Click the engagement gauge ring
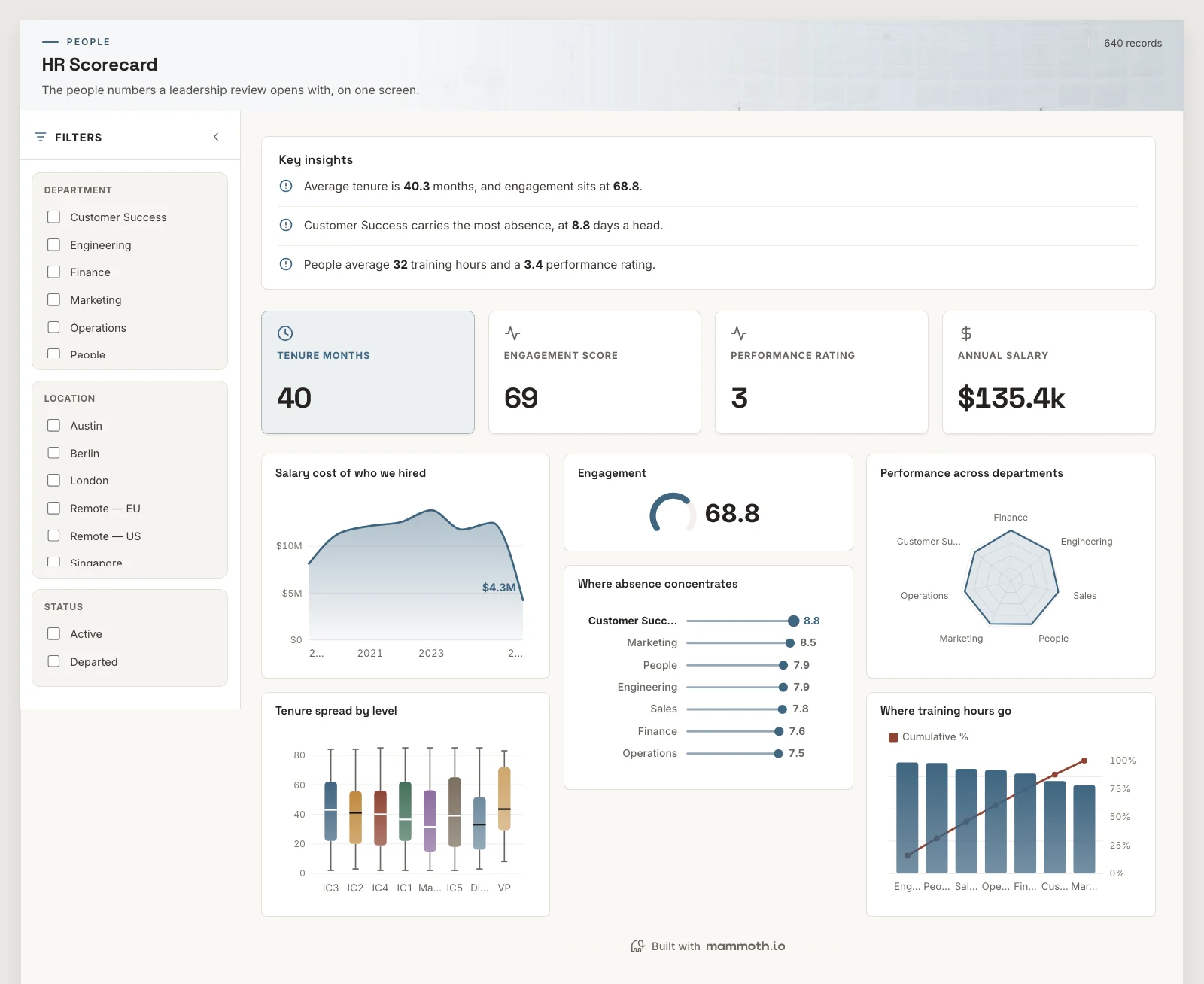The width and height of the screenshot is (1204, 984). tap(673, 514)
